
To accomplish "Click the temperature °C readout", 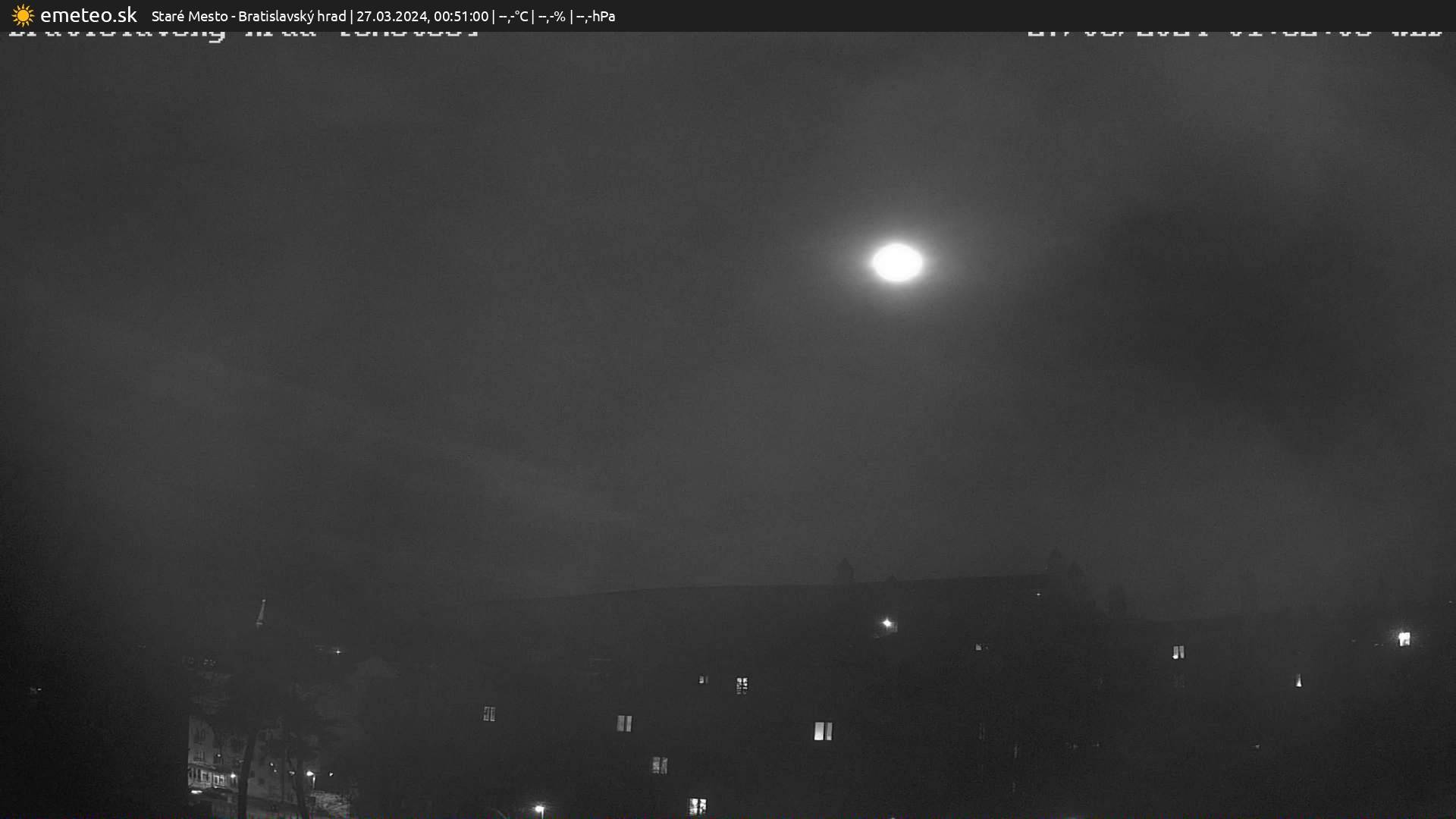I will click(513, 16).
